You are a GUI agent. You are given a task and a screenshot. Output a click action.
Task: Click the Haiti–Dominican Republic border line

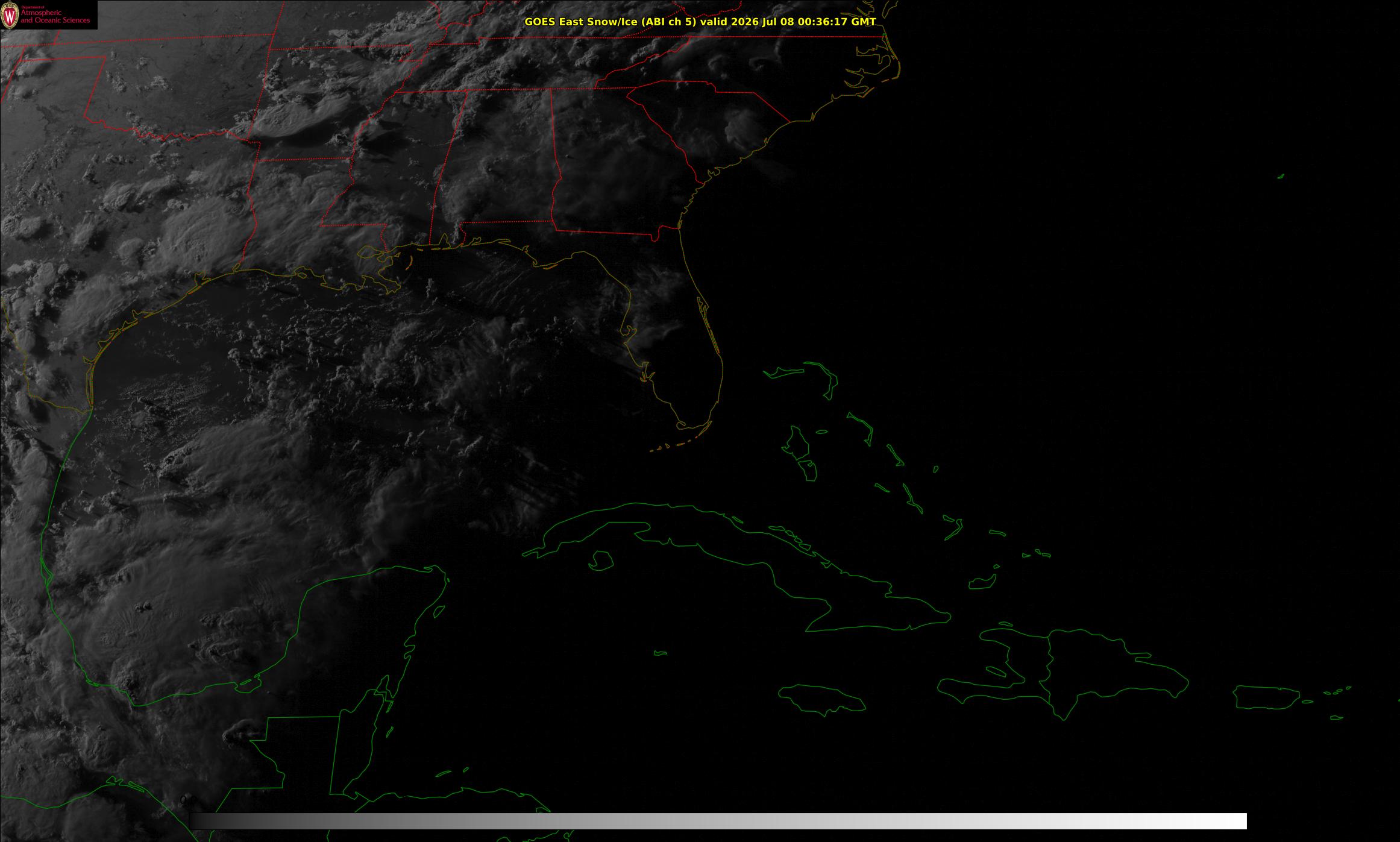coord(1049,674)
